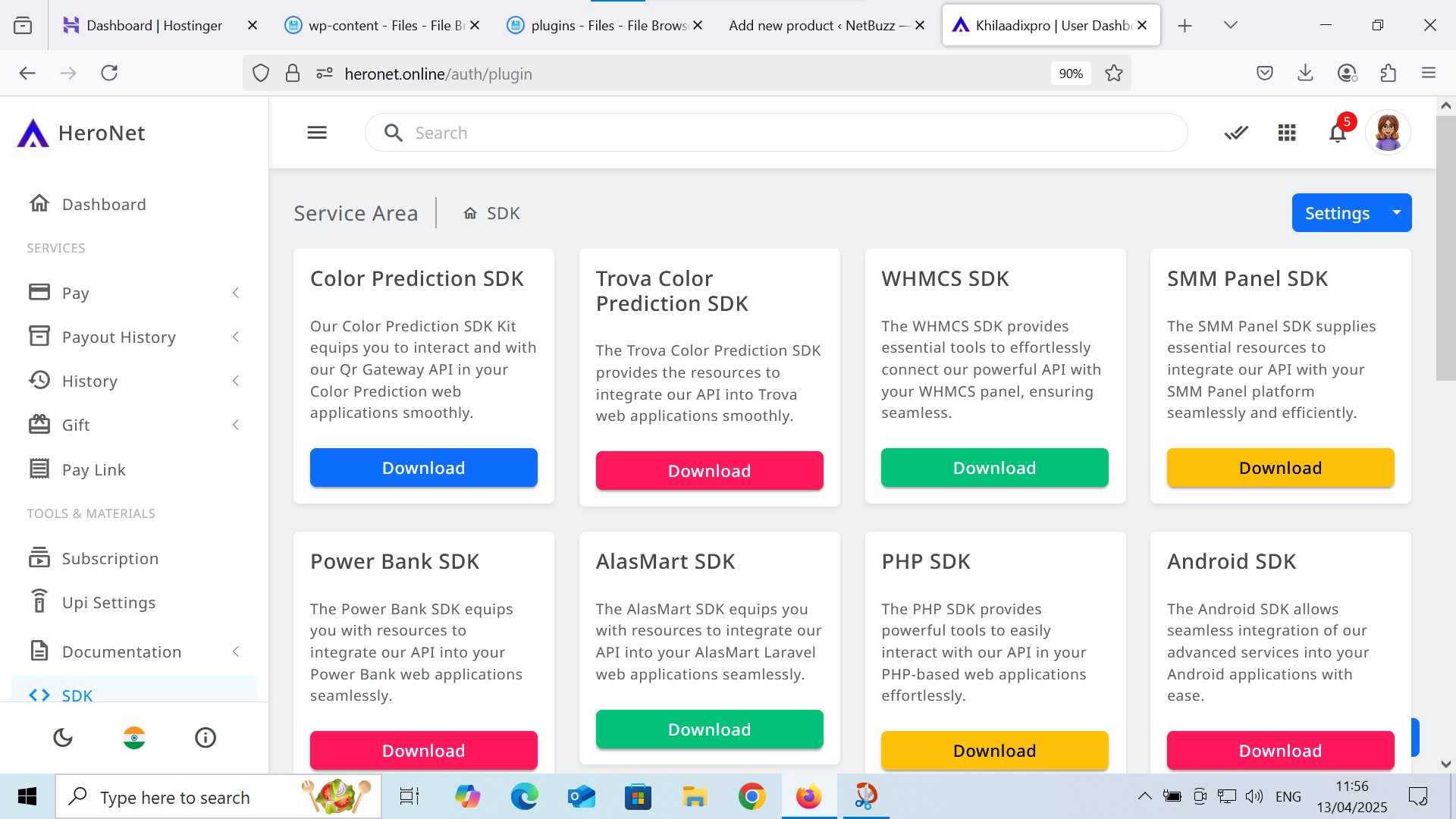Open the notifications bell icon
This screenshot has height=819, width=1456.
[x=1337, y=133]
